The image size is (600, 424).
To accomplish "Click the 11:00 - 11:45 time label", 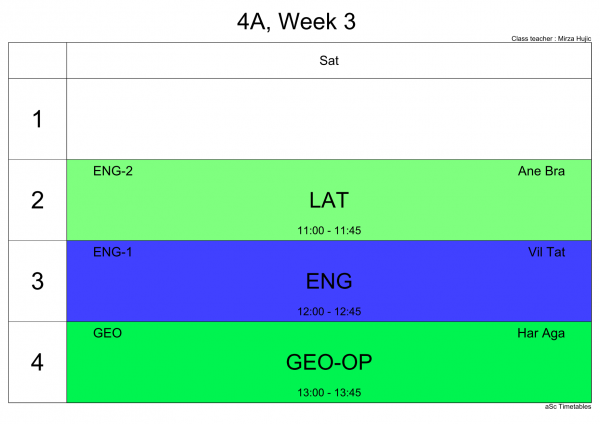I will point(329,230).
